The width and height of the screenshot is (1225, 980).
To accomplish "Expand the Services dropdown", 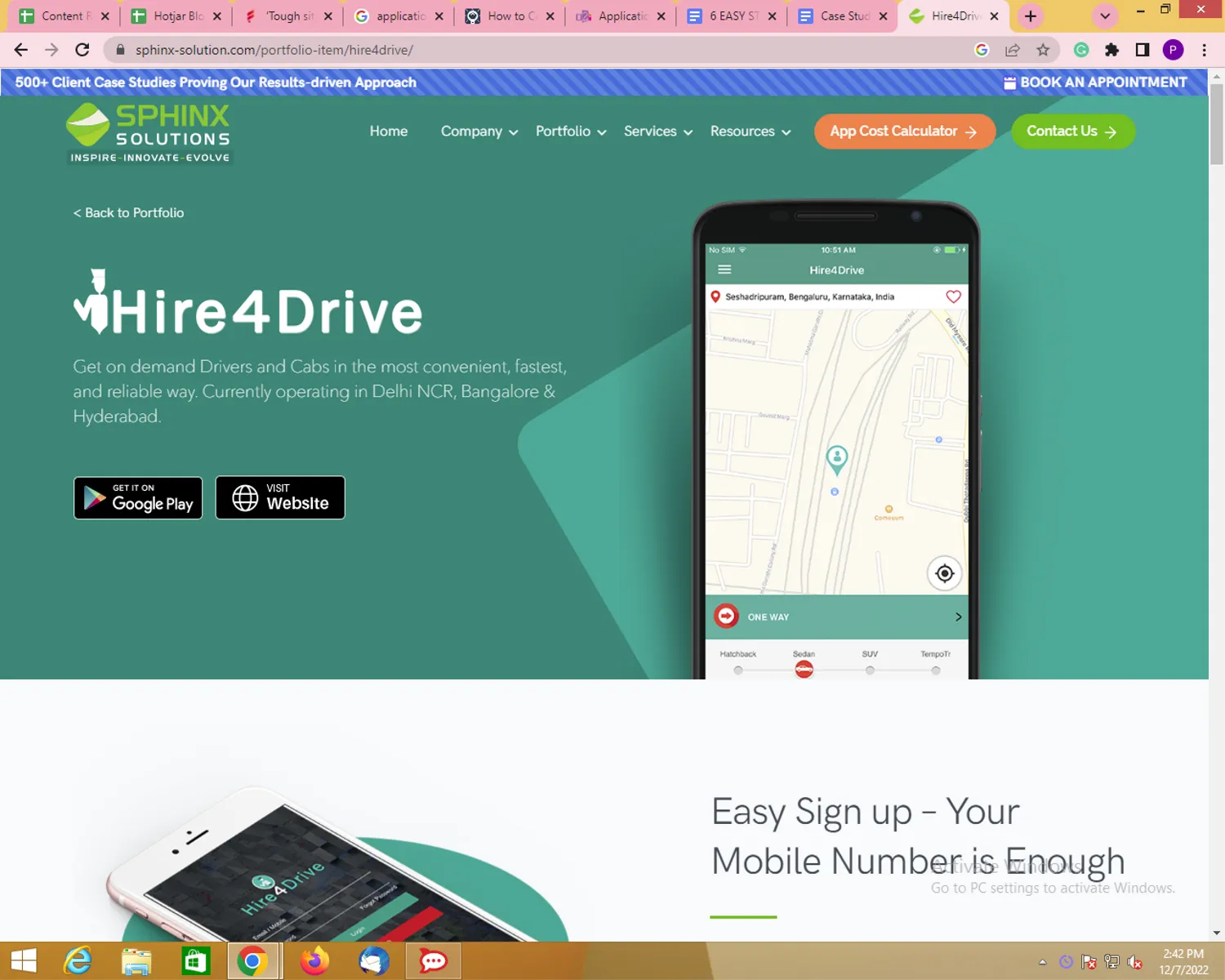I will (658, 131).
